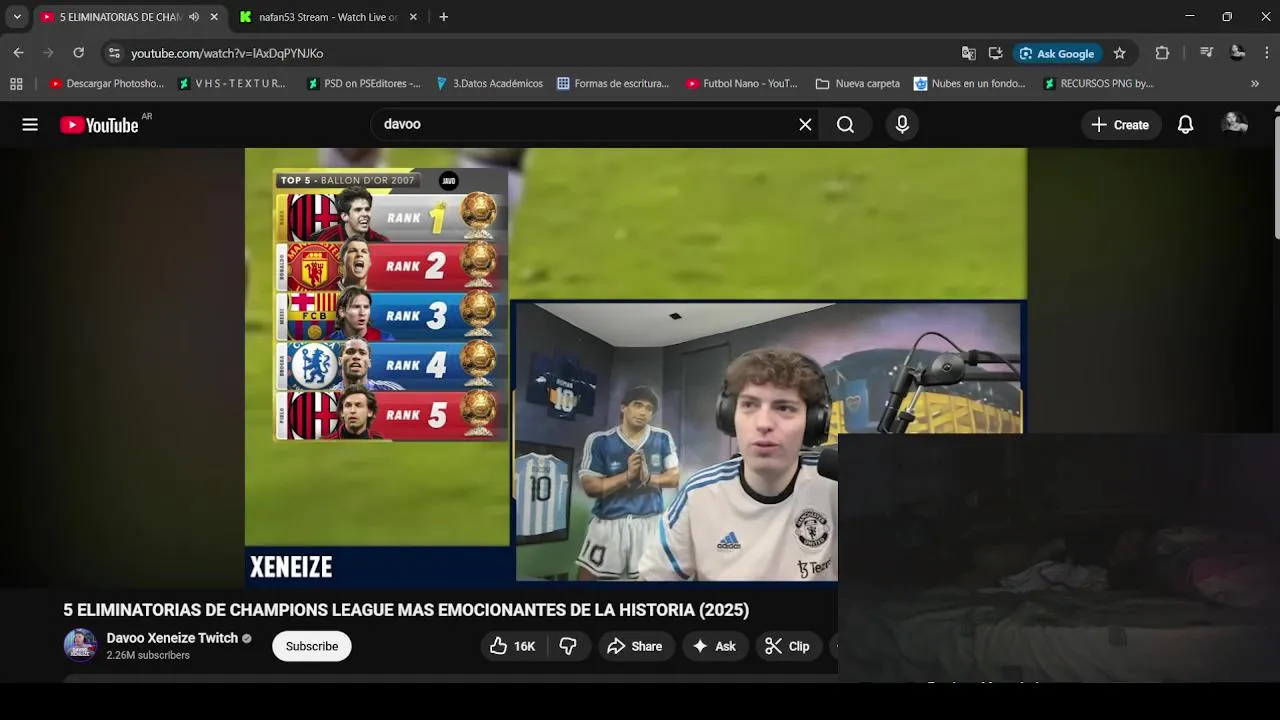Screen dimensions: 1280x720
Task: Click the address bar URL
Action: 227,53
